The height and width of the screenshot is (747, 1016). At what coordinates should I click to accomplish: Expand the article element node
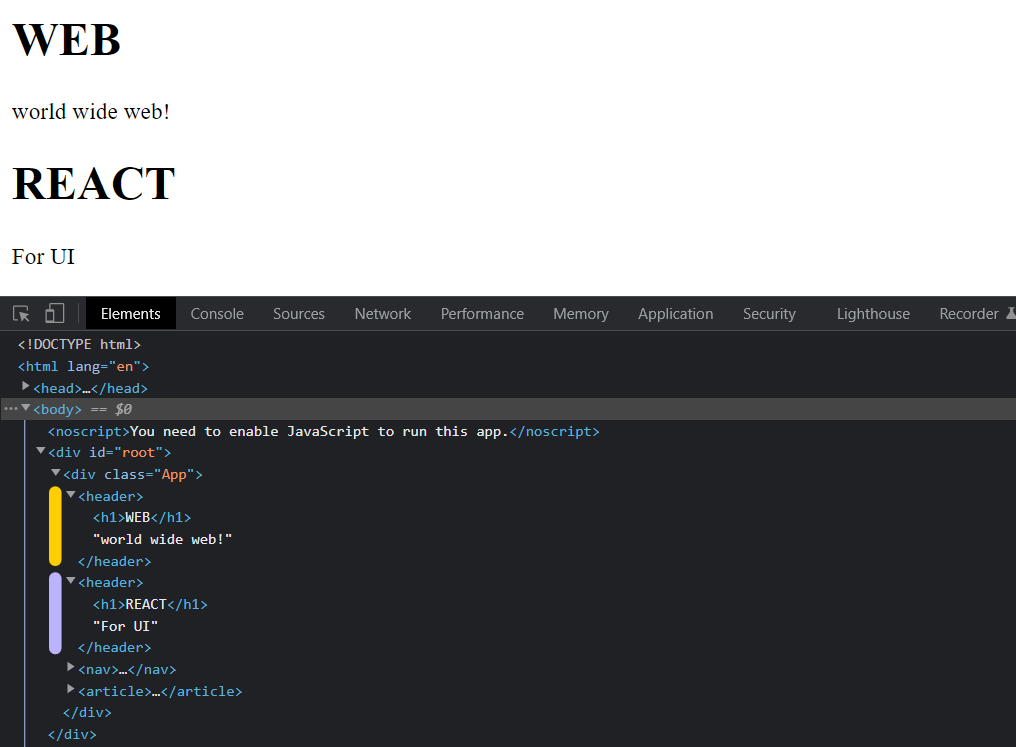coord(71,689)
